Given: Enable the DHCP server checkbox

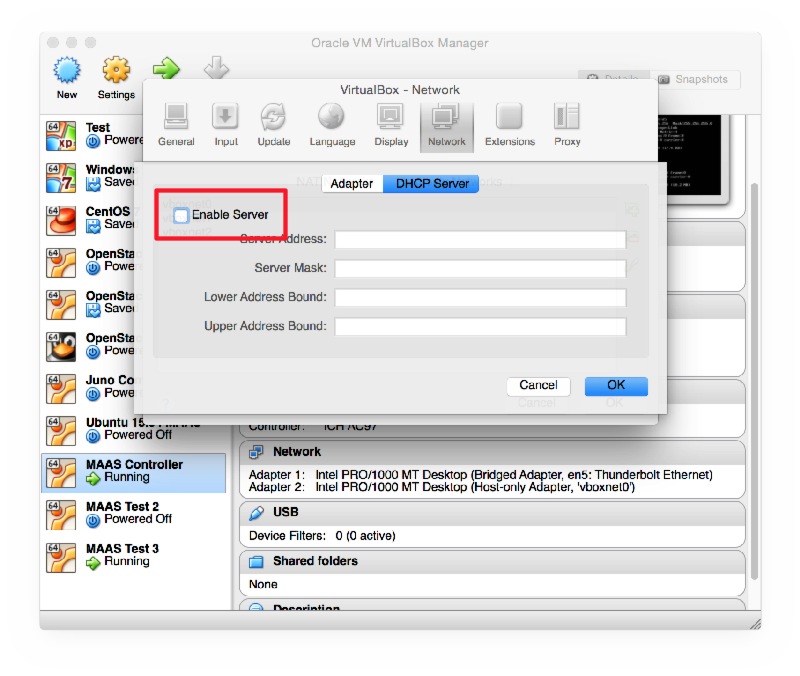Looking at the screenshot, I should tap(181, 213).
